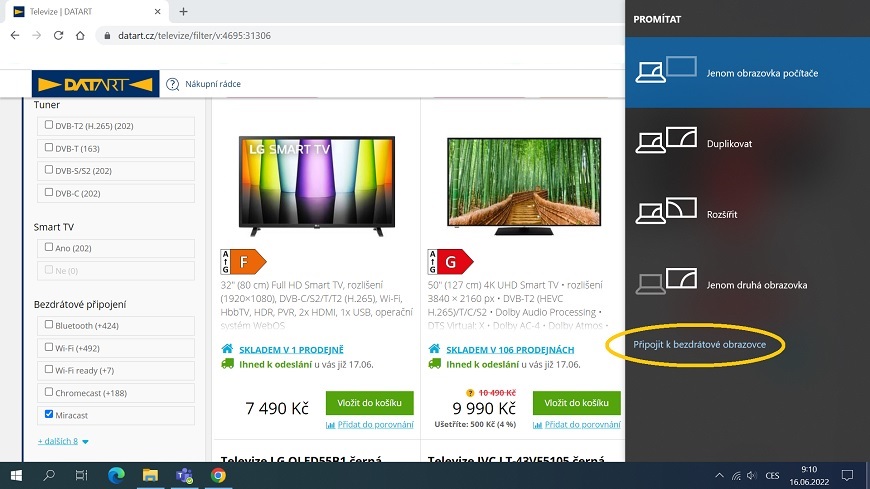Open File Explorer from taskbar

click(150, 476)
